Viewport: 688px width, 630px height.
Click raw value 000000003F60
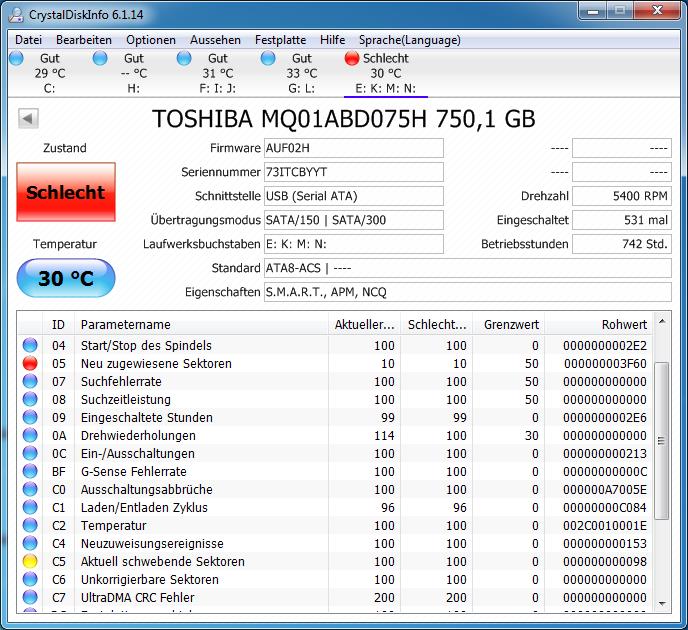pos(605,364)
